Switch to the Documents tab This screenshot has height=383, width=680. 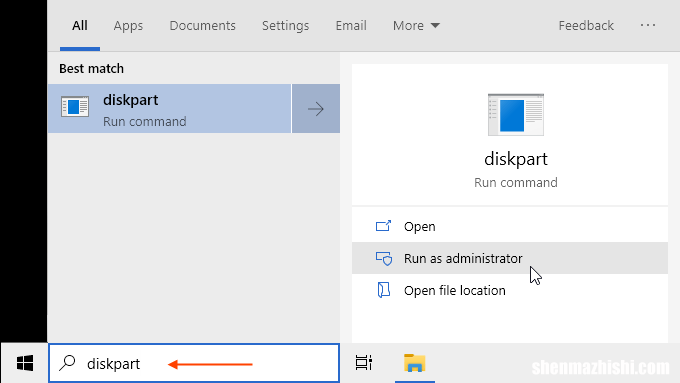pos(203,26)
